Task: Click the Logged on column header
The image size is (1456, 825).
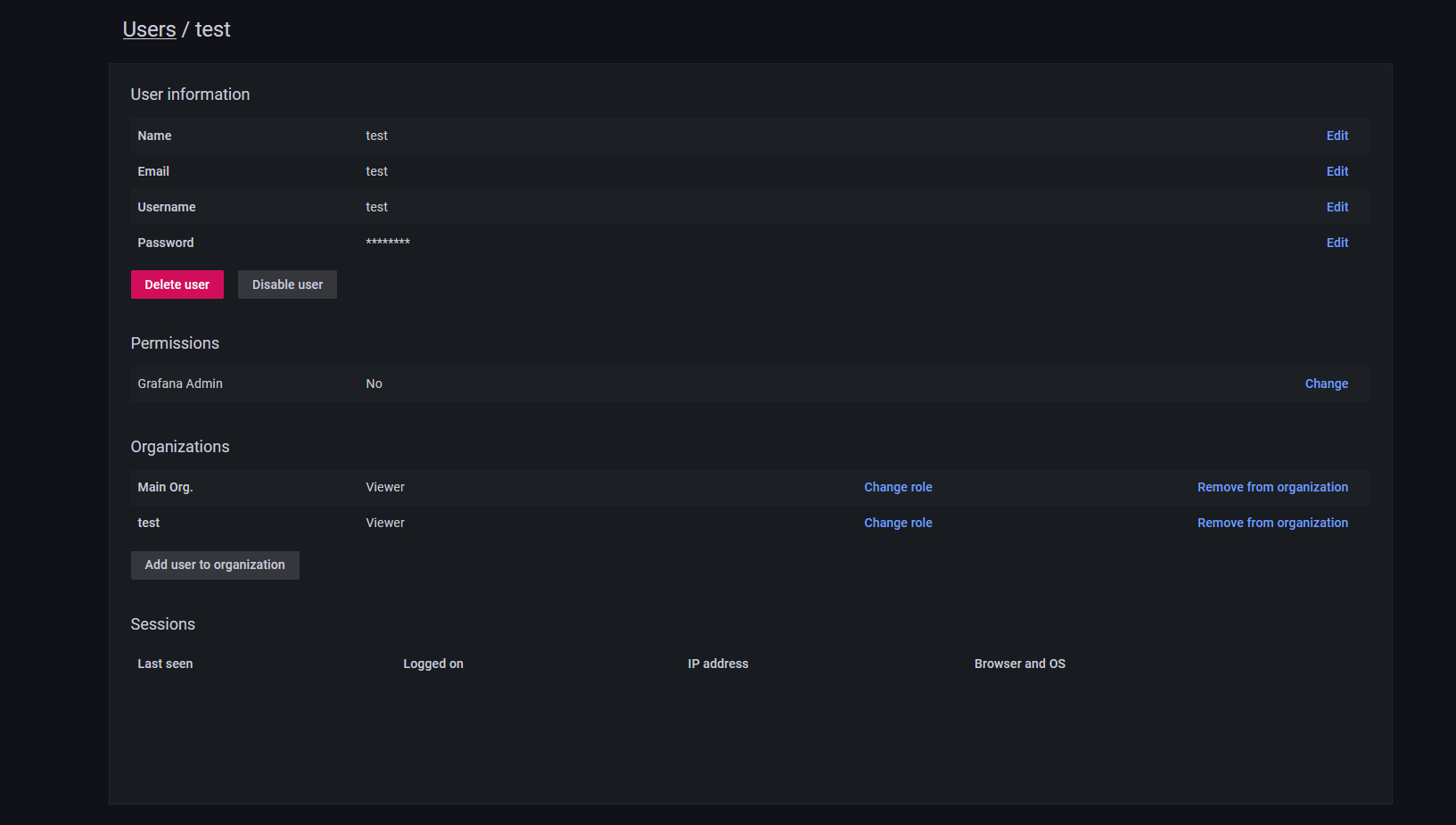Action: [433, 664]
